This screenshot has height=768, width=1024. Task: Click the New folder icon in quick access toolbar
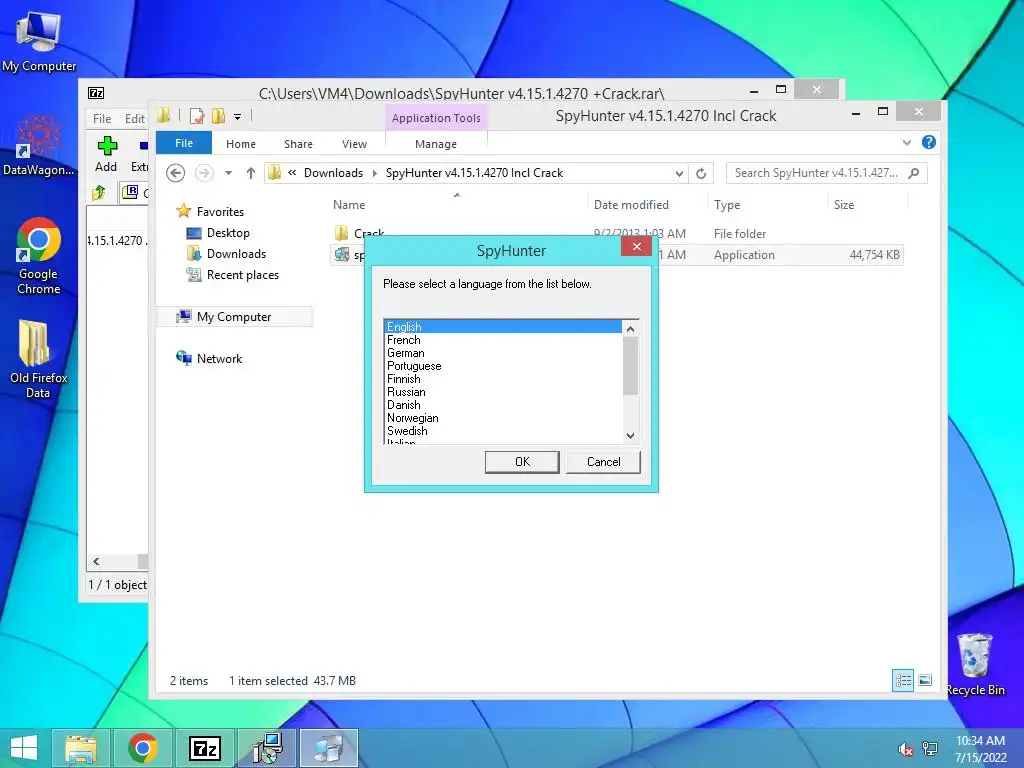click(x=218, y=116)
